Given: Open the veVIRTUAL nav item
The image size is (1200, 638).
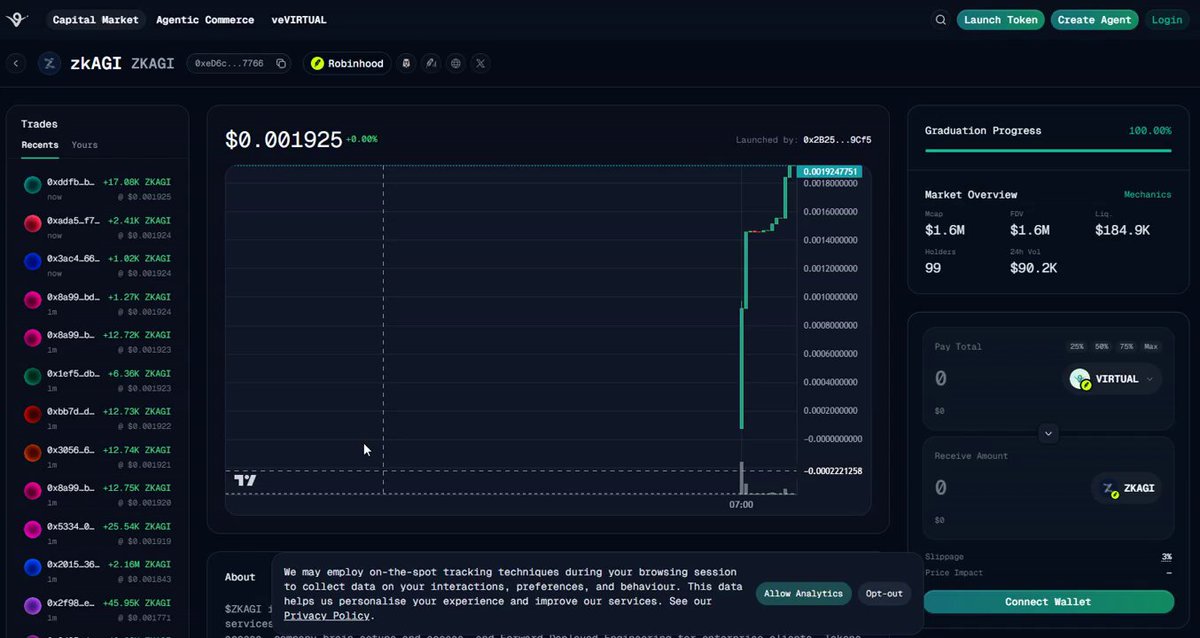Looking at the screenshot, I should 299,20.
